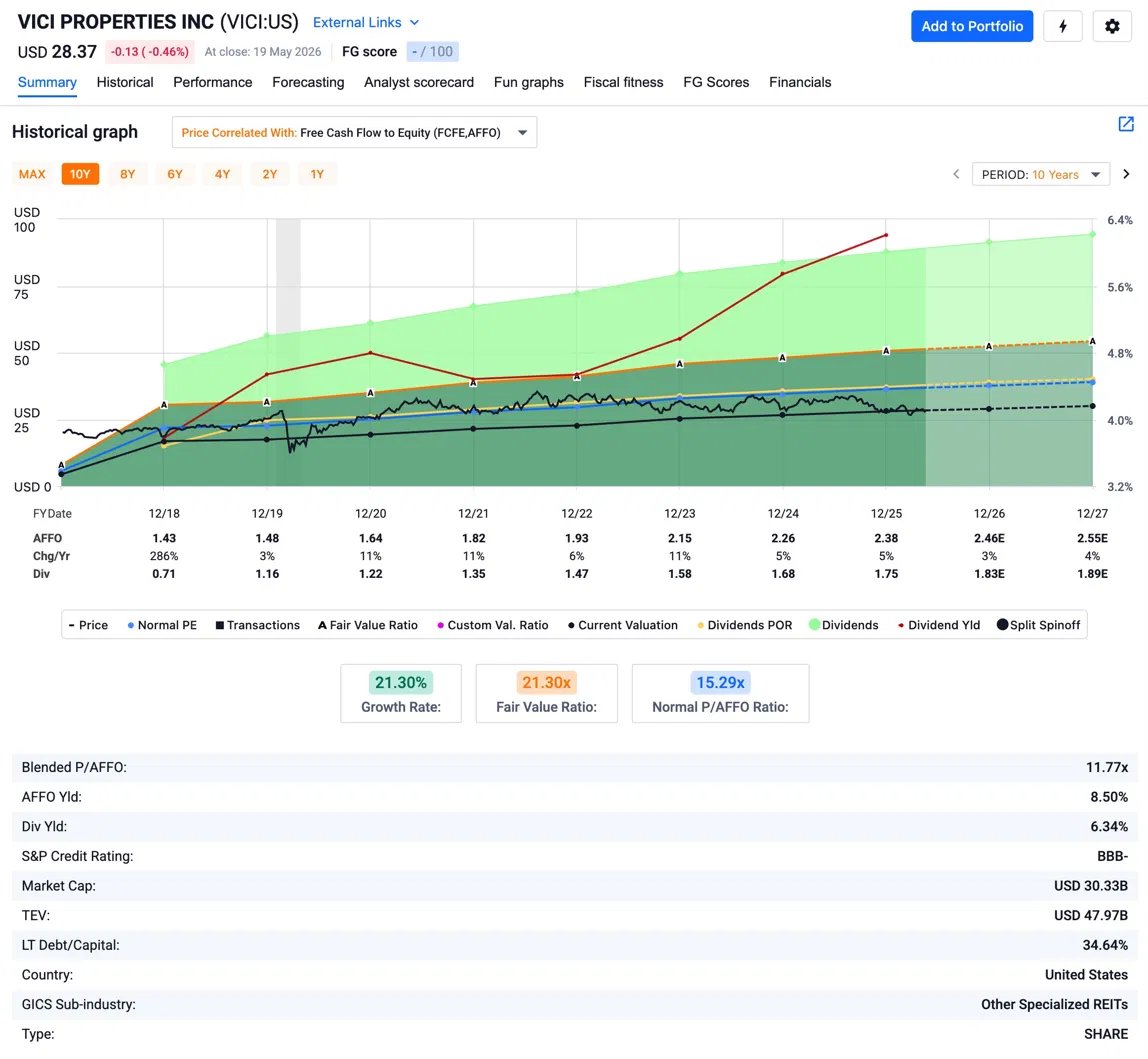The image size is (1148, 1059).
Task: Toggle Fair Value Ratio legend entry
Action: 368,625
